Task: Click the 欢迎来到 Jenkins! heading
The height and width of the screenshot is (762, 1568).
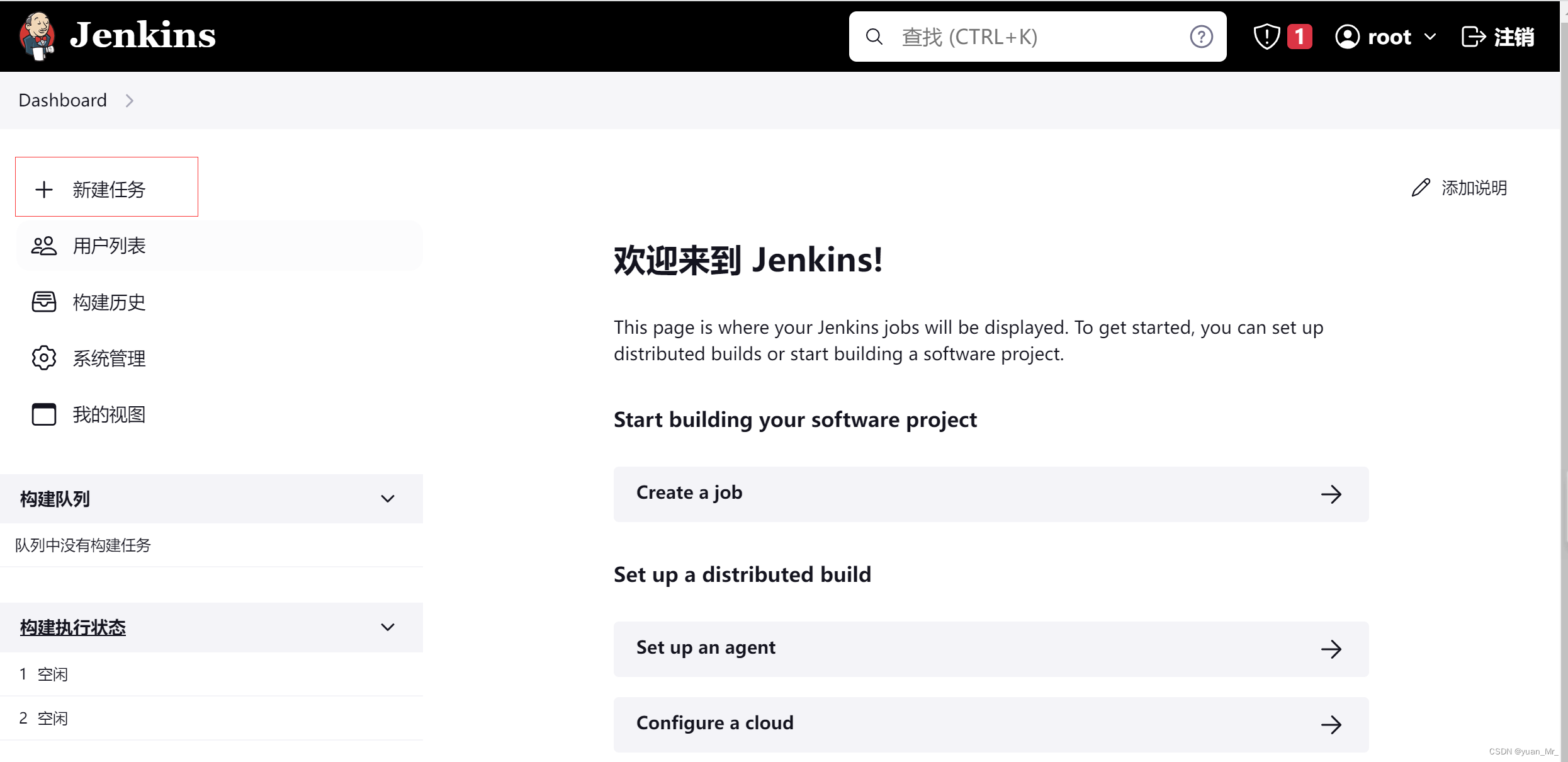Action: coord(748,259)
